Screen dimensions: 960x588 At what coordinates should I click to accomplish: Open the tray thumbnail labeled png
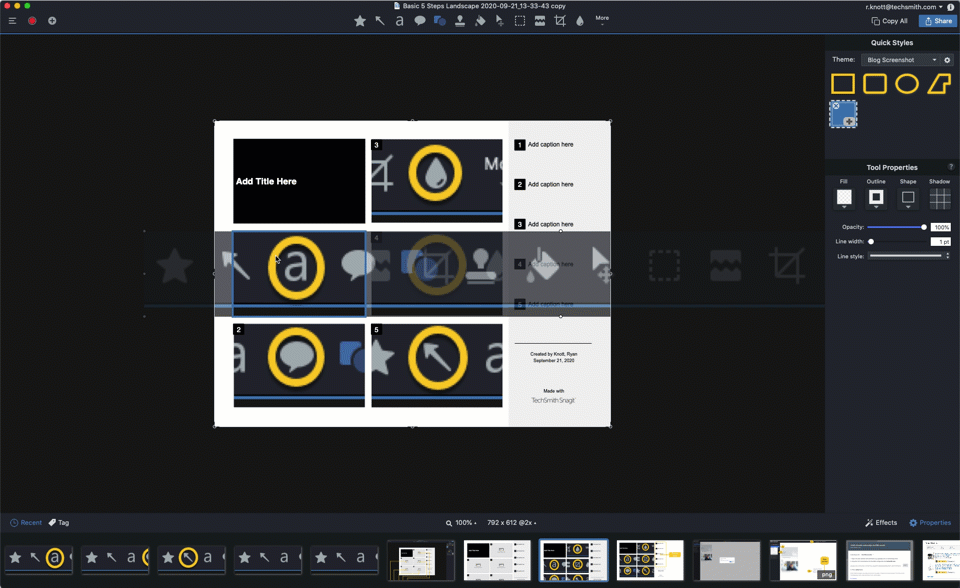pos(803,560)
